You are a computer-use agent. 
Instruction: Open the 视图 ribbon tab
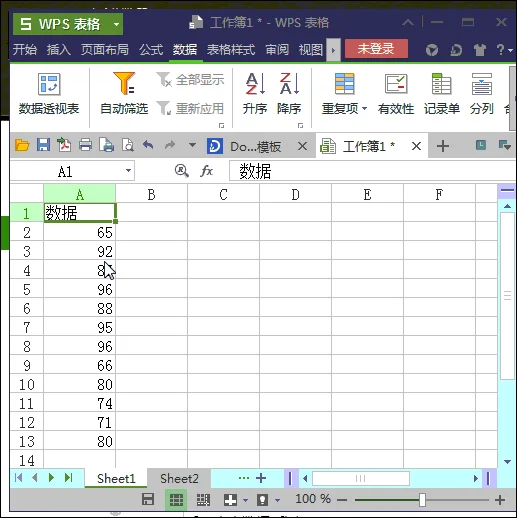311,50
